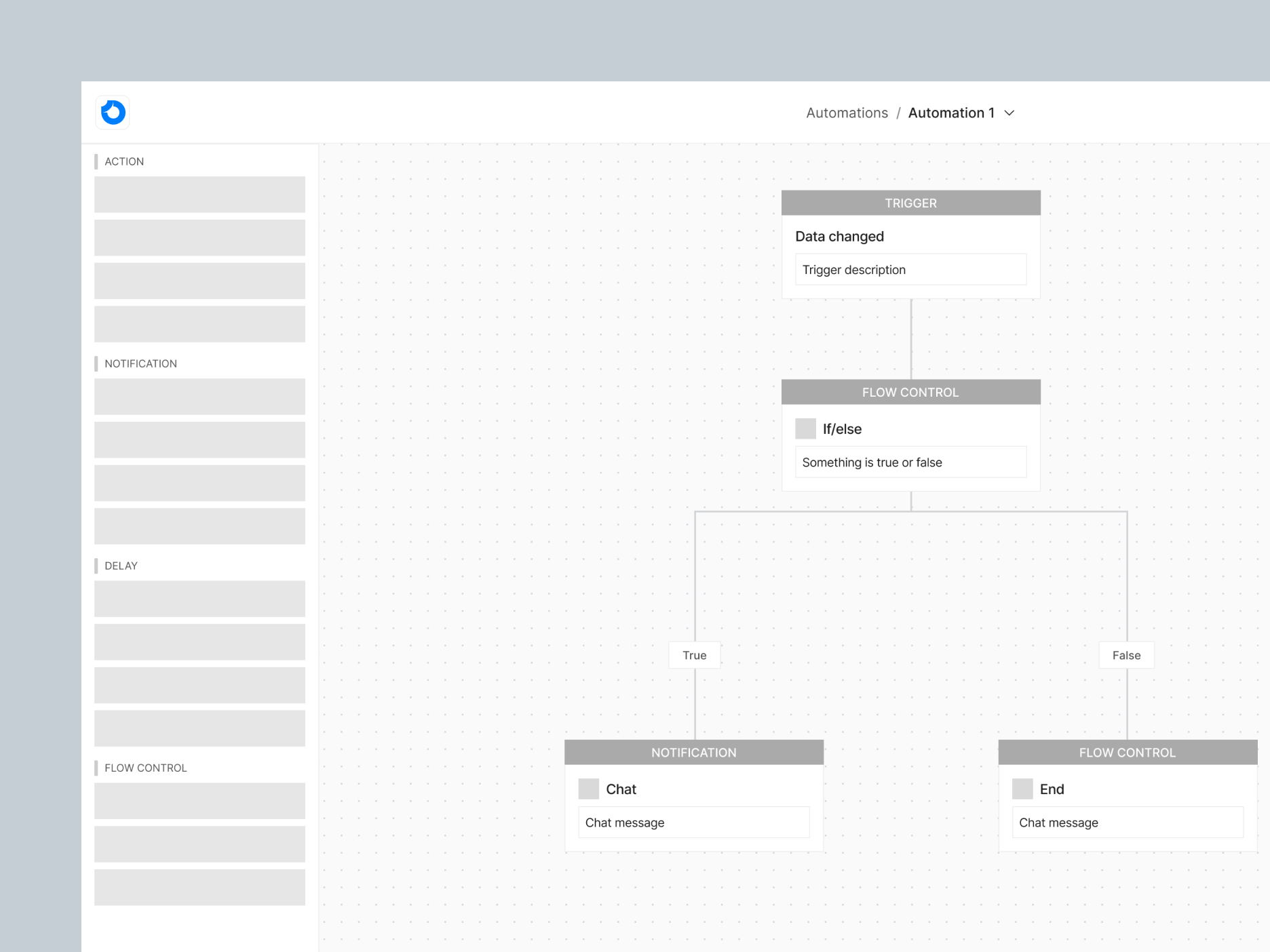Click the app logo icon
The image size is (1270, 952).
(x=112, y=112)
